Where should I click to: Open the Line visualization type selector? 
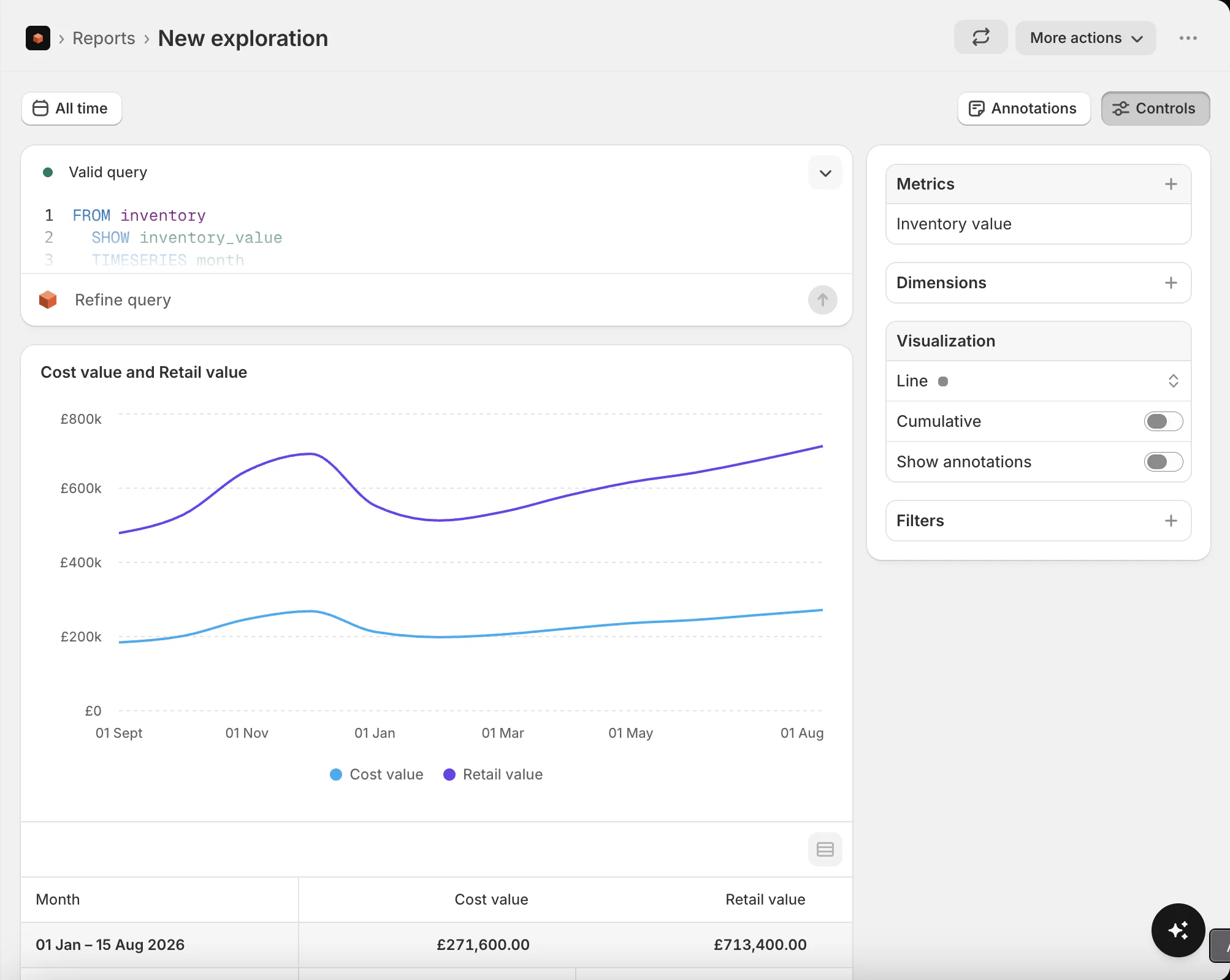tap(1038, 381)
